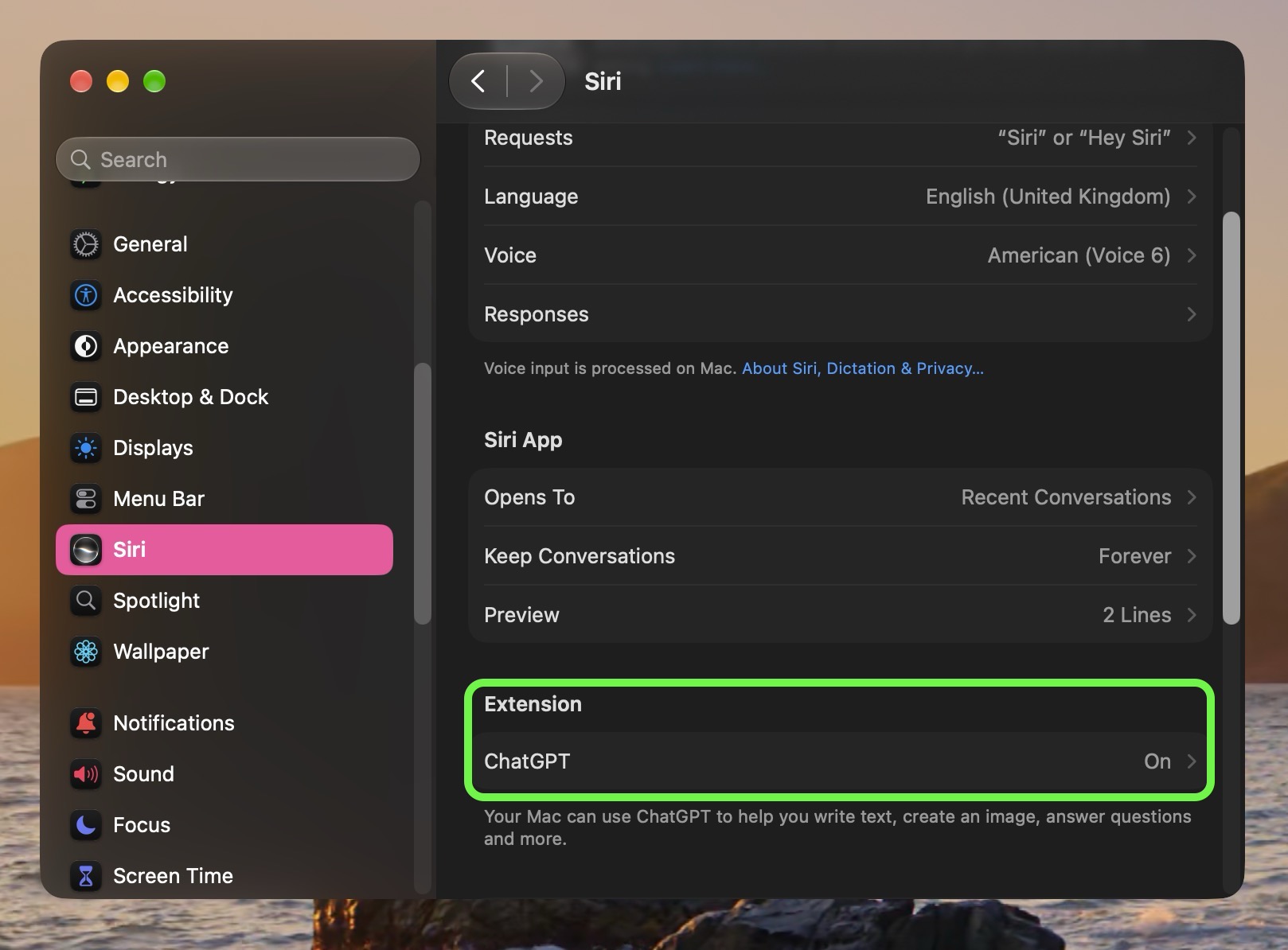This screenshot has height=950, width=1288.
Task: Open General settings gear icon
Action: click(x=86, y=244)
